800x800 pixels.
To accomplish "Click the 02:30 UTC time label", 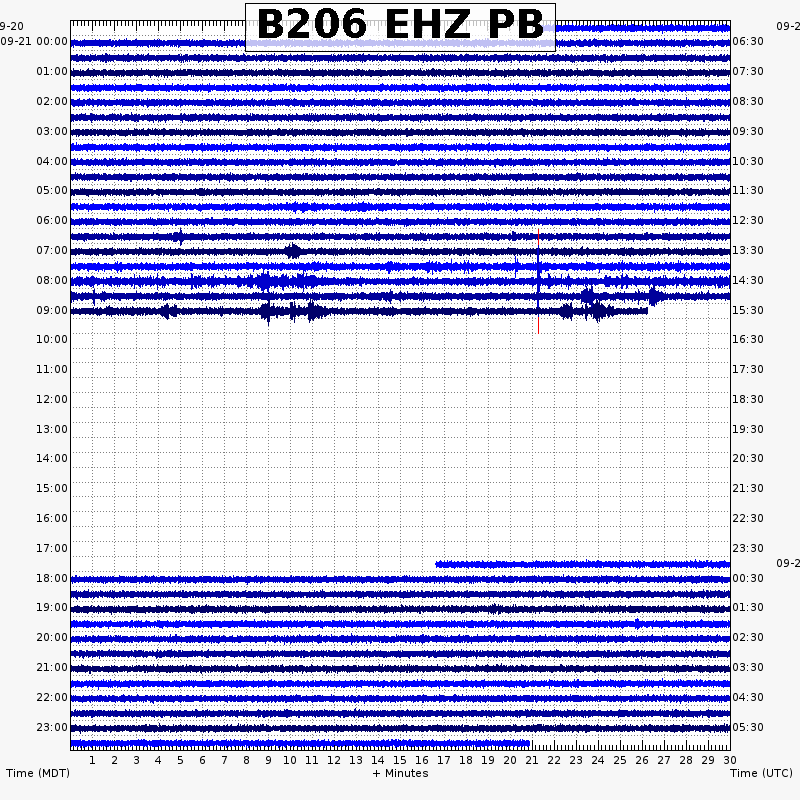I will [748, 637].
